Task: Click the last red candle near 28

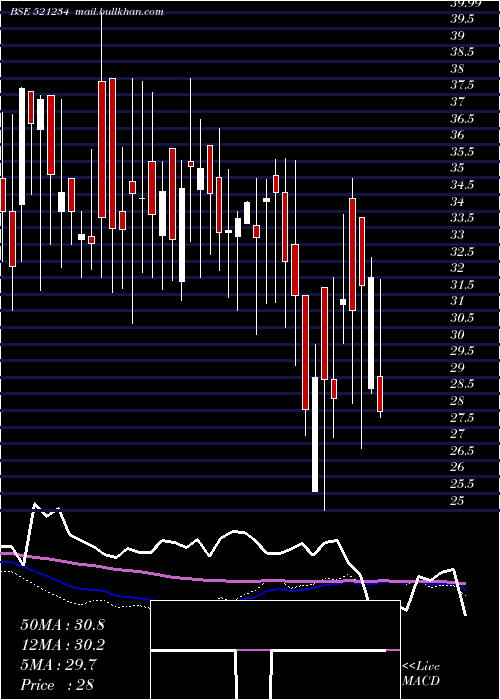Action: pyautogui.click(x=380, y=394)
